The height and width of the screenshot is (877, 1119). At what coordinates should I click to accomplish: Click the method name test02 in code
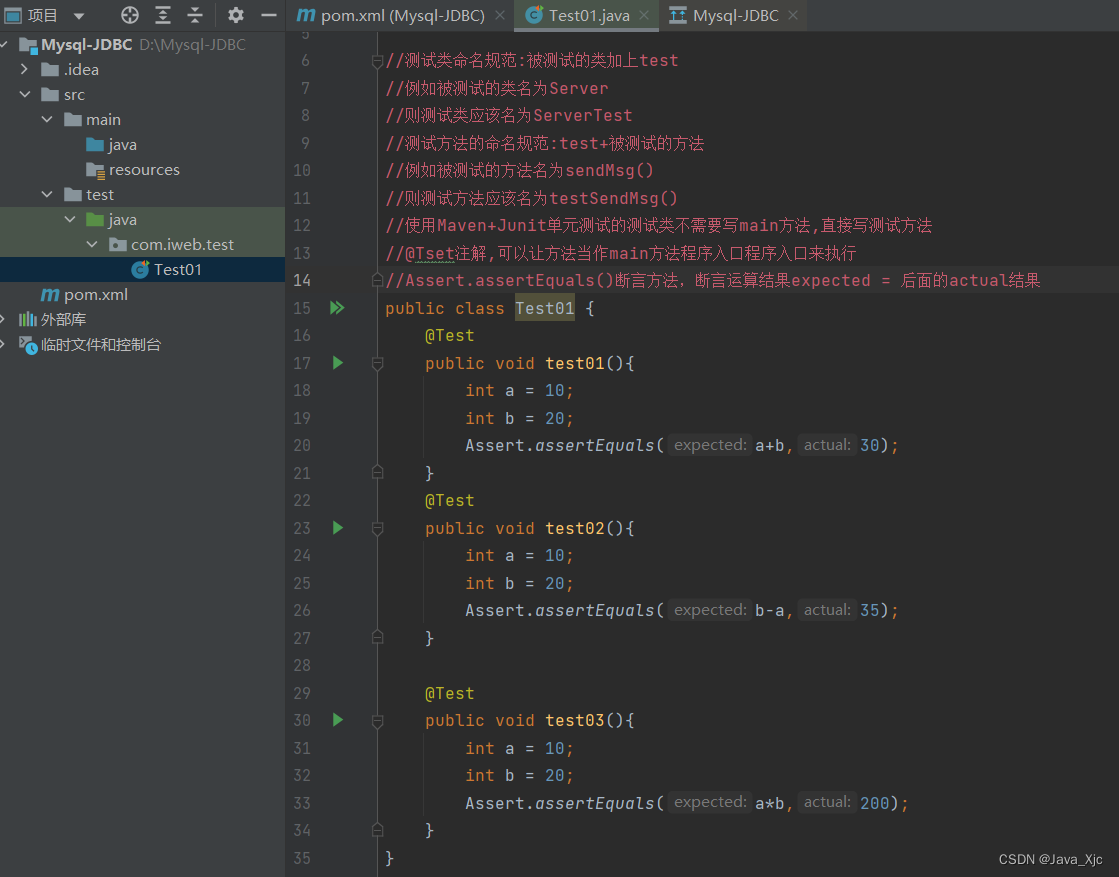574,528
